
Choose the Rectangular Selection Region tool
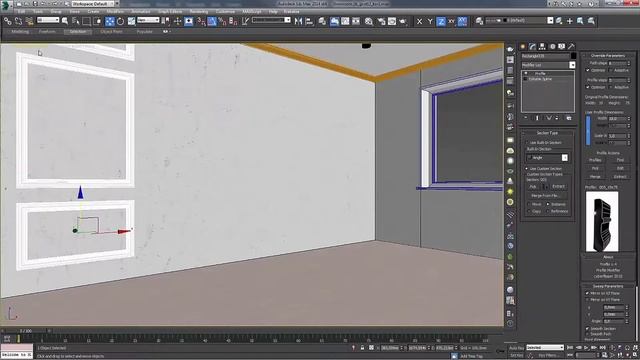click(x=87, y=21)
